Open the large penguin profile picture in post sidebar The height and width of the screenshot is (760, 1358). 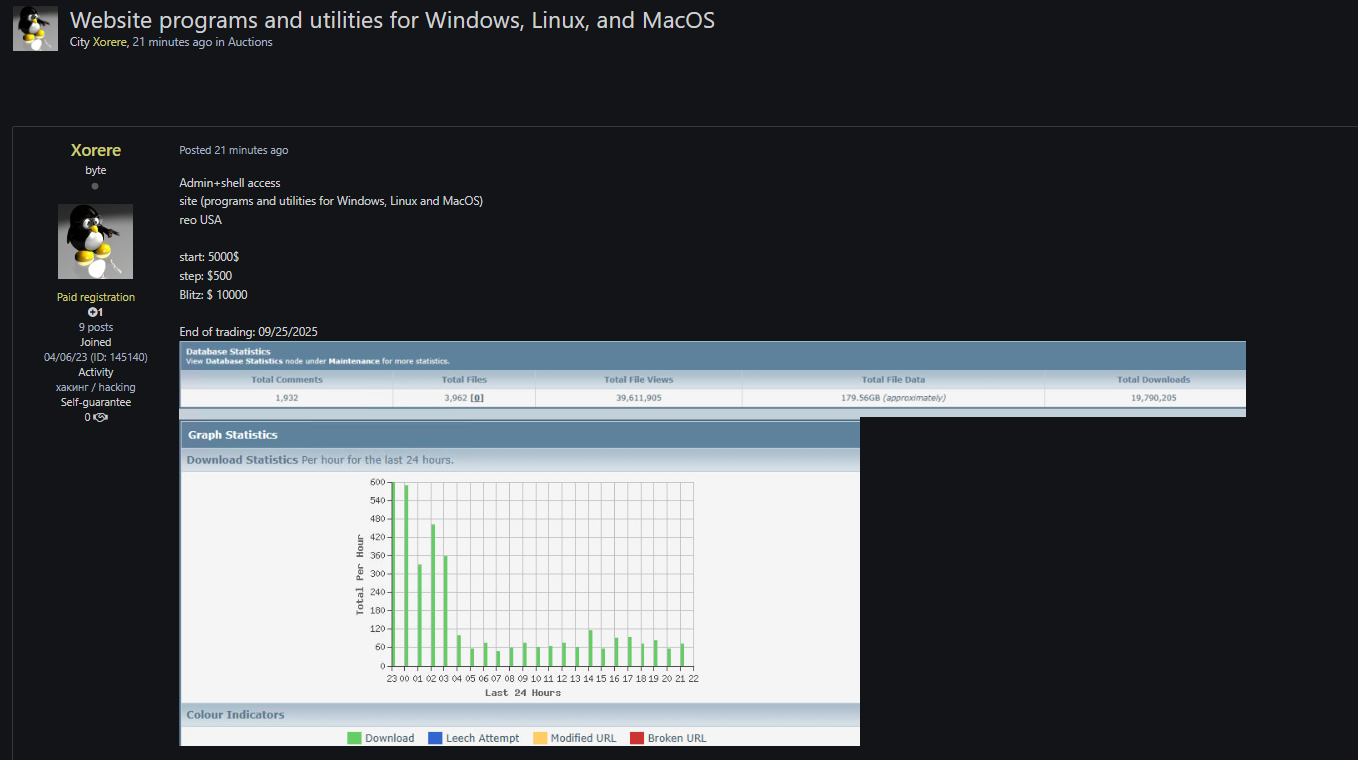point(95,241)
